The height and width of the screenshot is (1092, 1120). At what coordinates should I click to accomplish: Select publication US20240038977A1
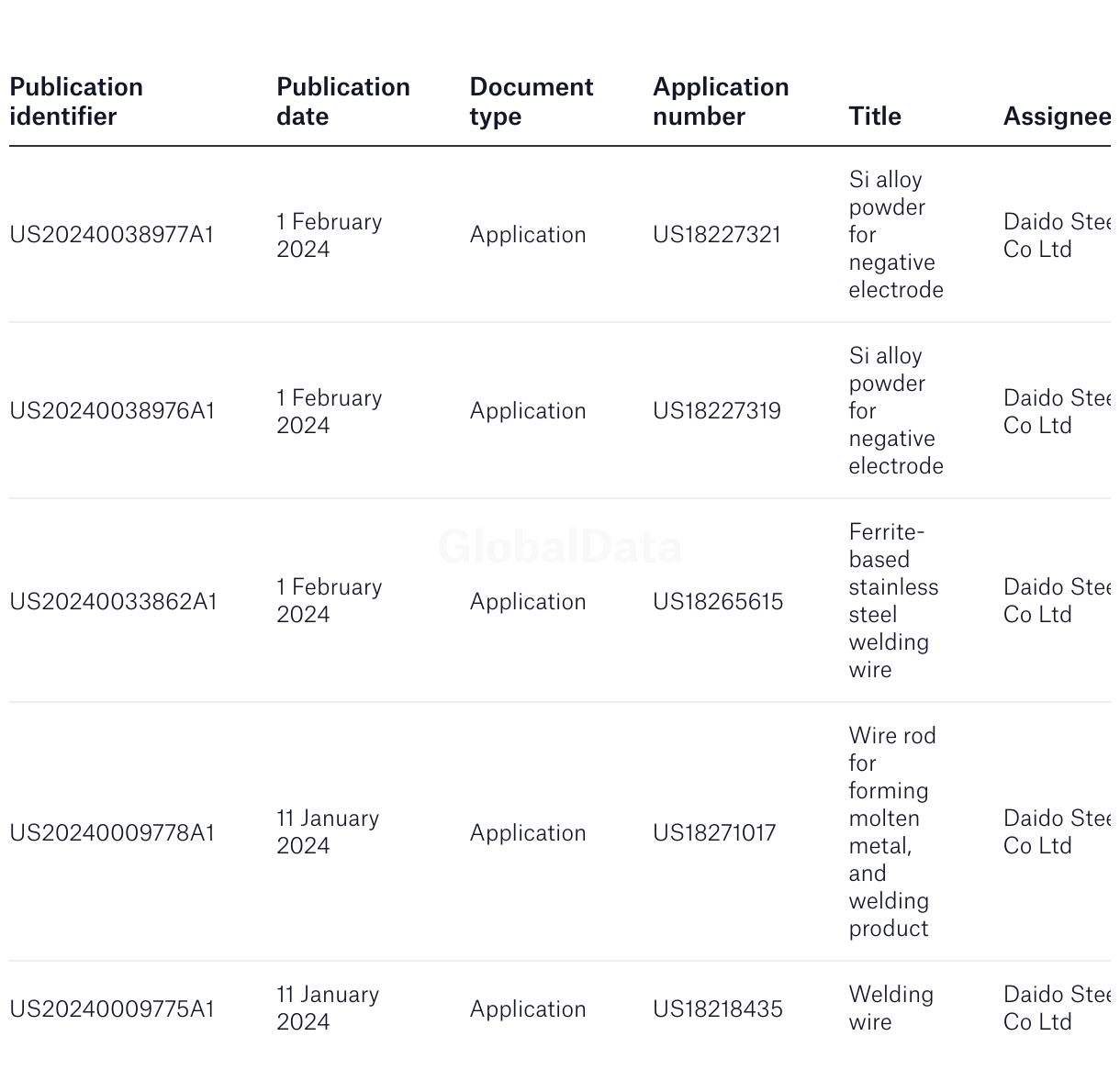(112, 235)
